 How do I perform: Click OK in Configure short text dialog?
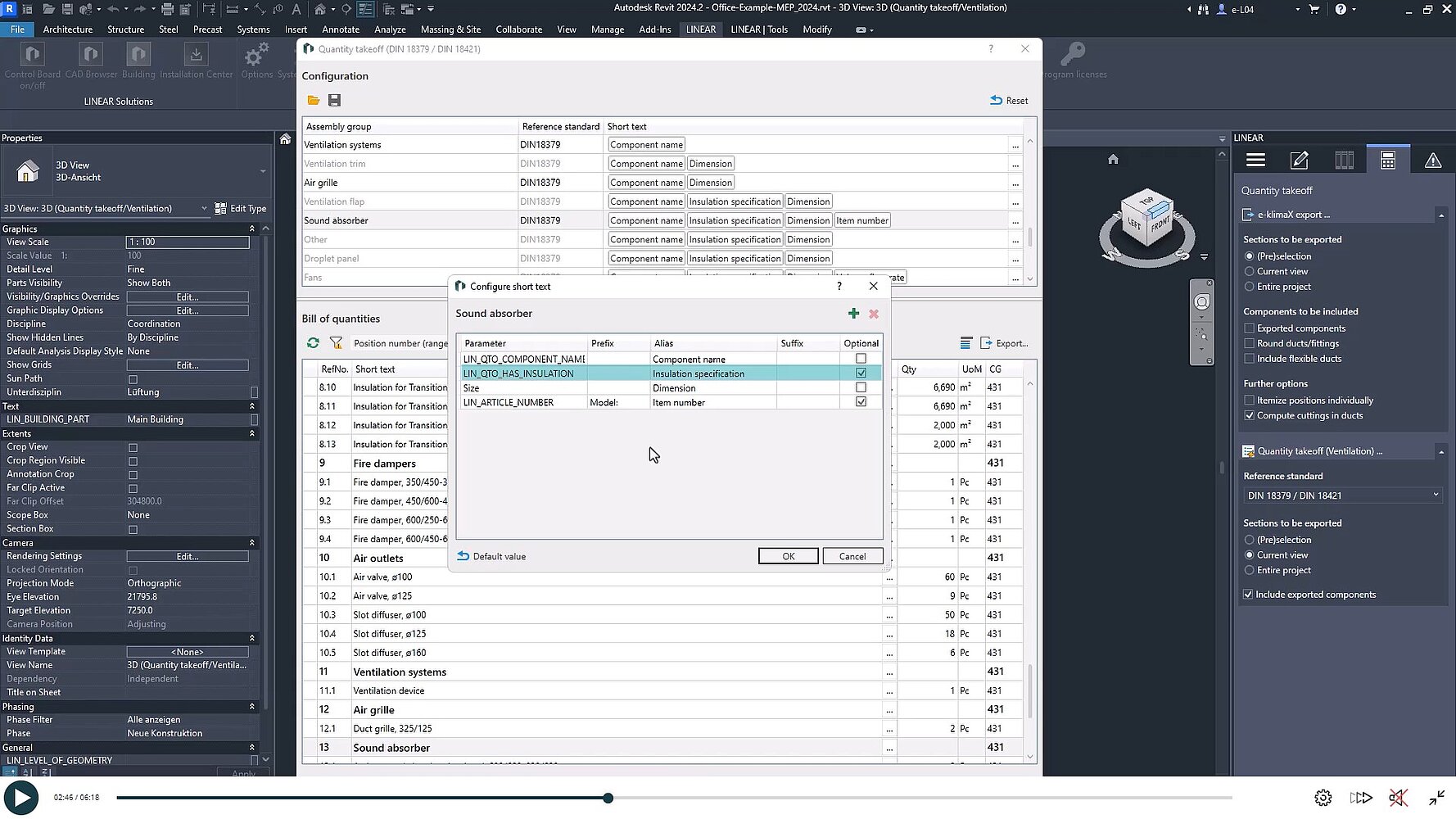788,556
